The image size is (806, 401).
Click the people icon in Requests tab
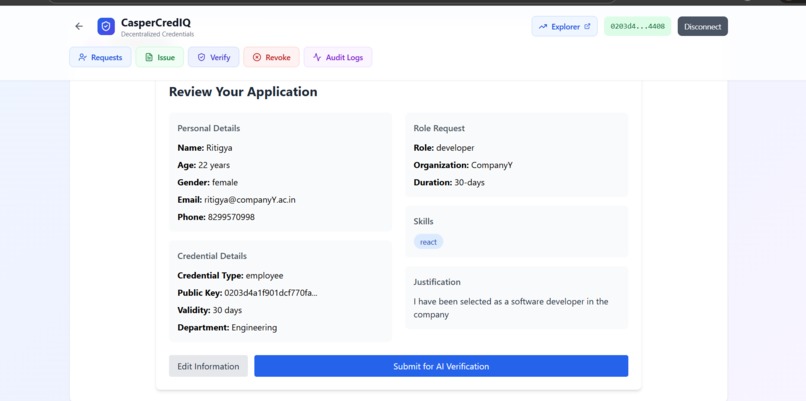tap(82, 57)
